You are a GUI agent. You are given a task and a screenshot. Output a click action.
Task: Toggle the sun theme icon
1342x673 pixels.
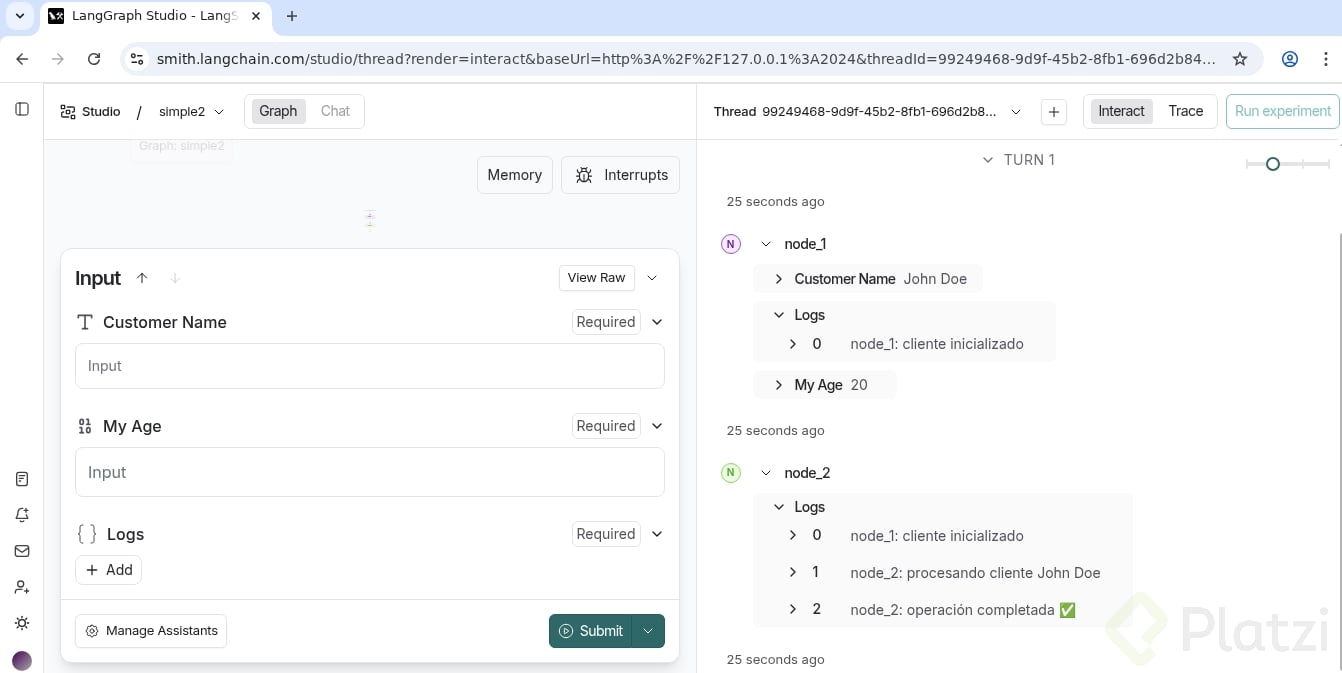click(22, 623)
